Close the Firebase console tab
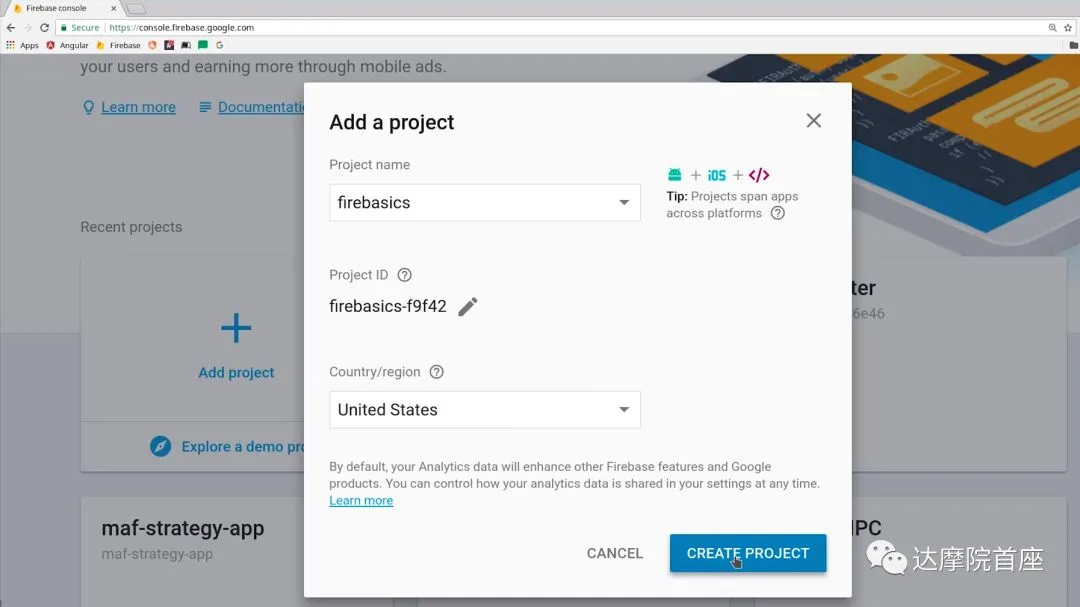 [114, 8]
